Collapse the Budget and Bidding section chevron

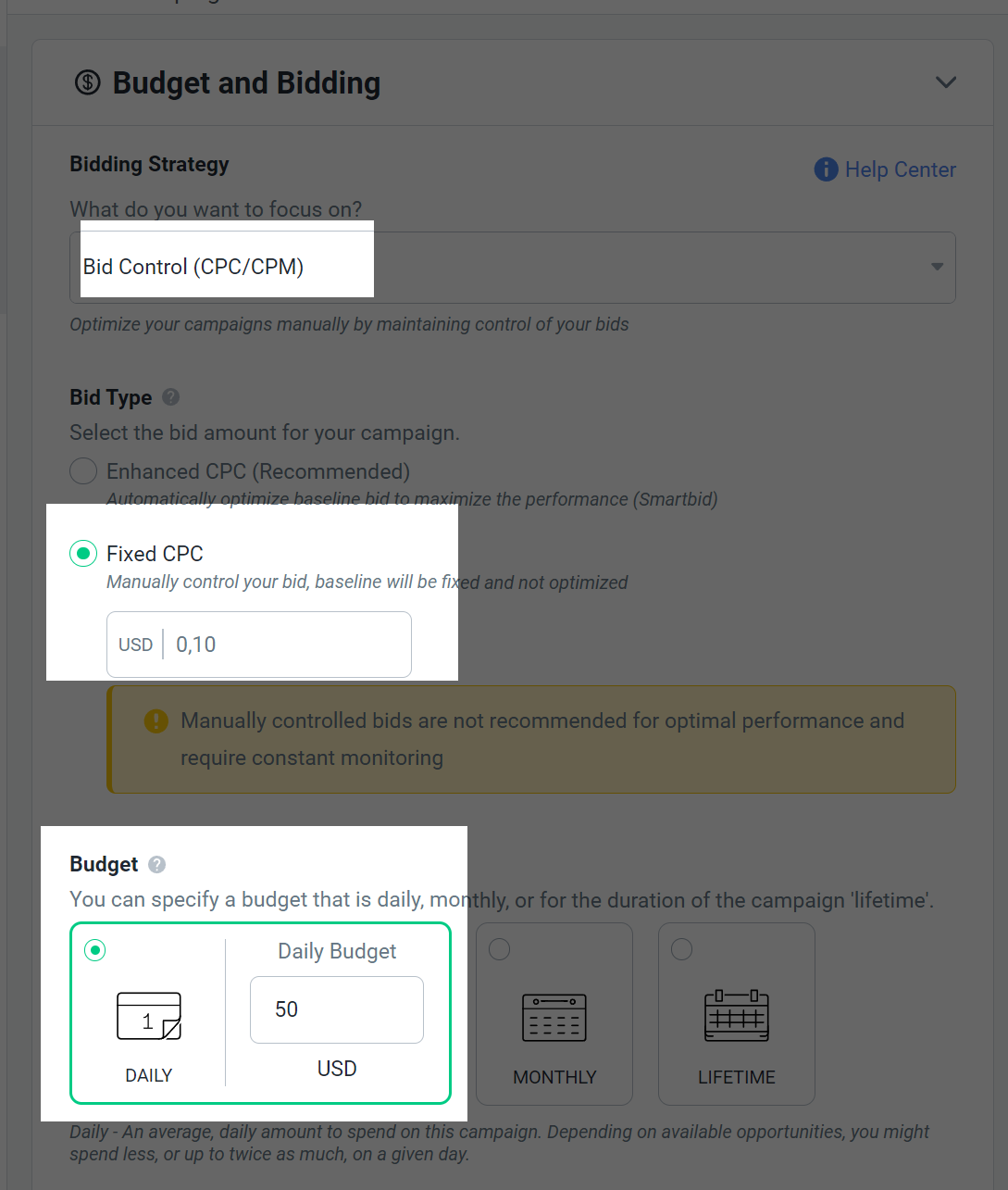(946, 82)
